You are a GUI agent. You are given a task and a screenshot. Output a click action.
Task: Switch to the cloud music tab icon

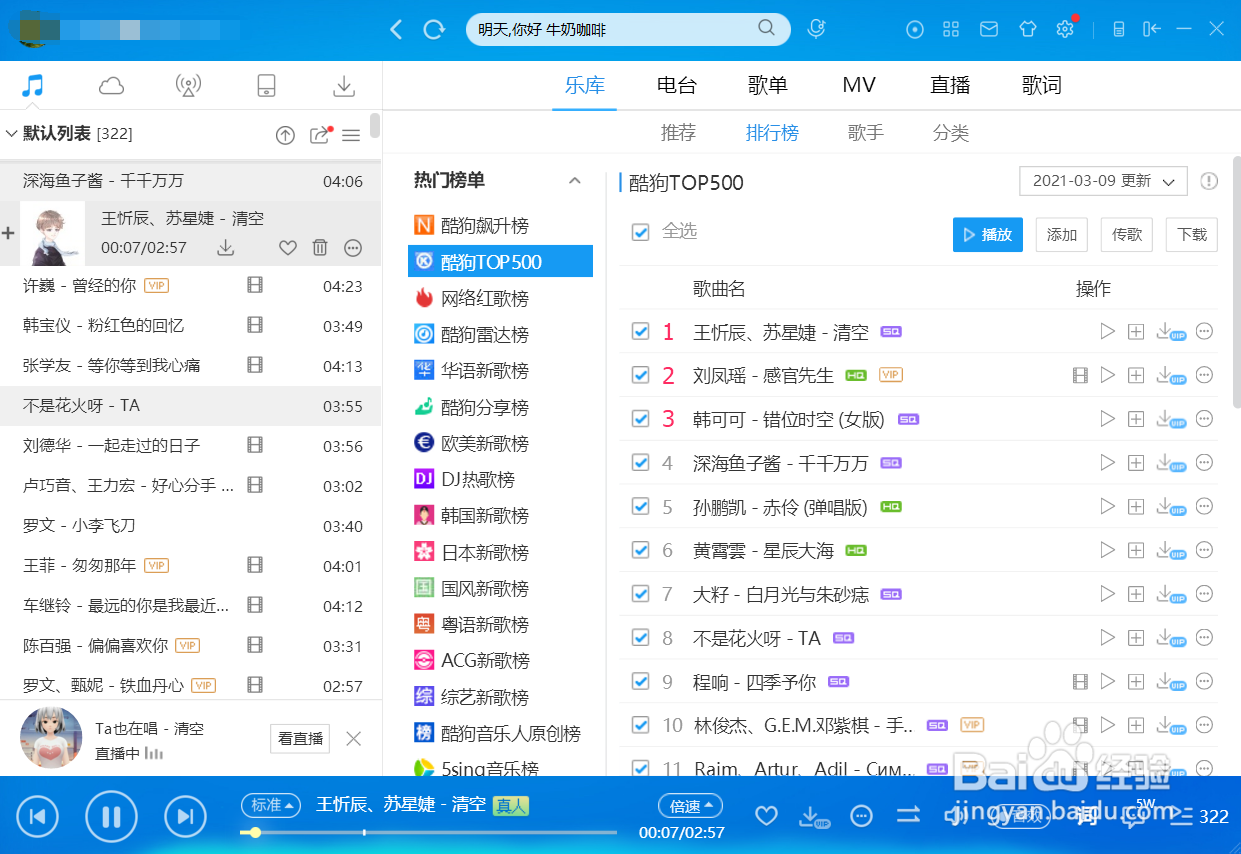tap(111, 86)
